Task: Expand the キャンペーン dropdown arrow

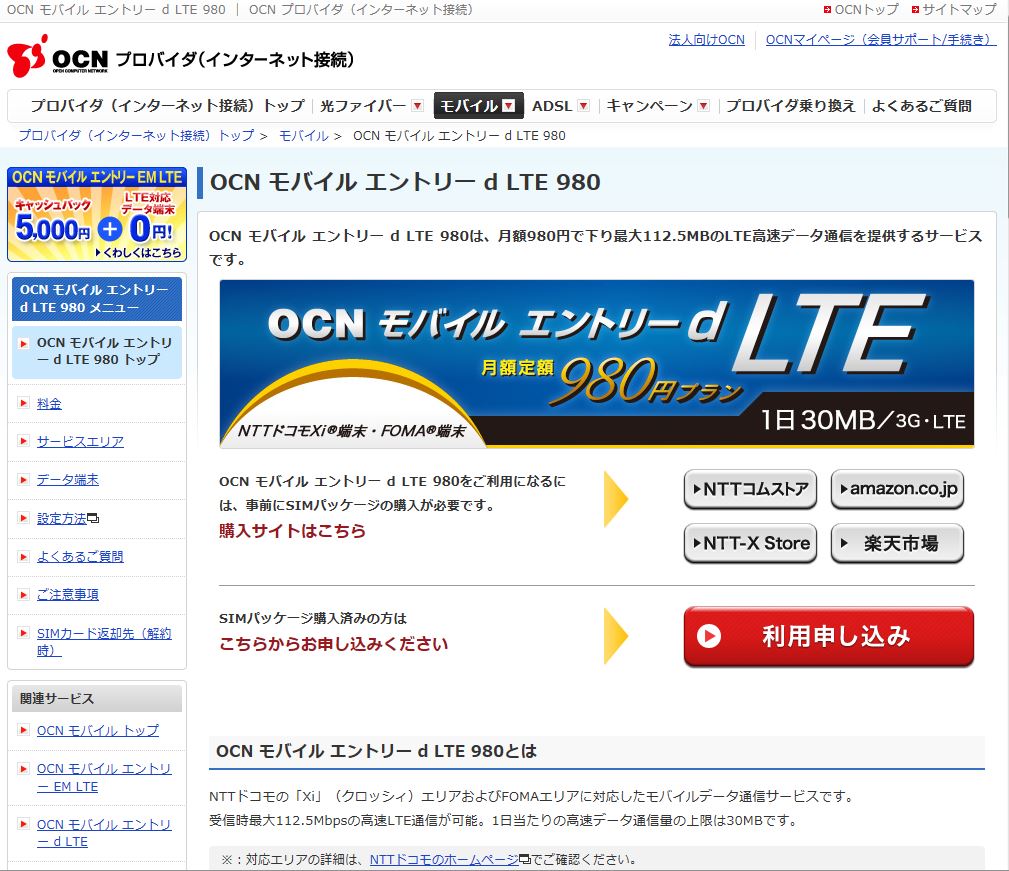Action: [x=703, y=105]
